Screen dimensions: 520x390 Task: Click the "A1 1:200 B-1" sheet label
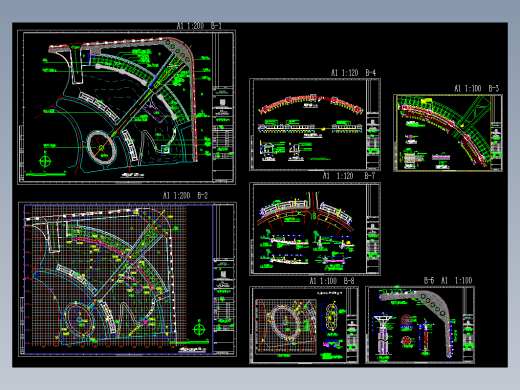click(x=199, y=26)
